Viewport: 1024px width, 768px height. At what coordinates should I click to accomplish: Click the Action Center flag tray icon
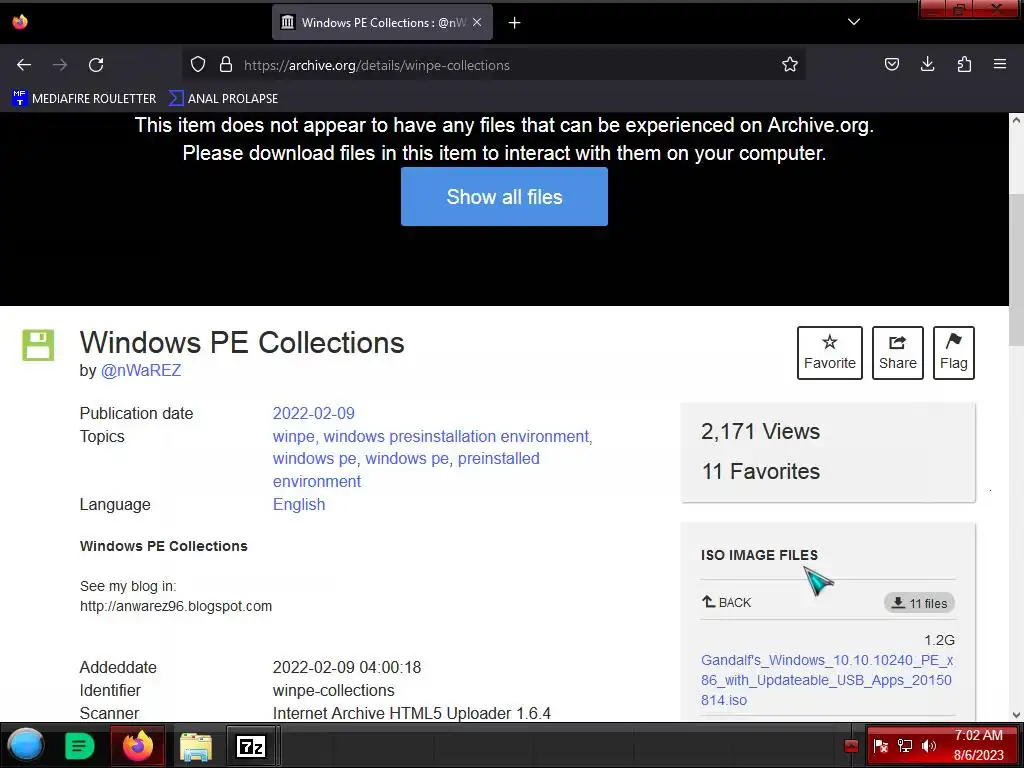(x=880, y=746)
